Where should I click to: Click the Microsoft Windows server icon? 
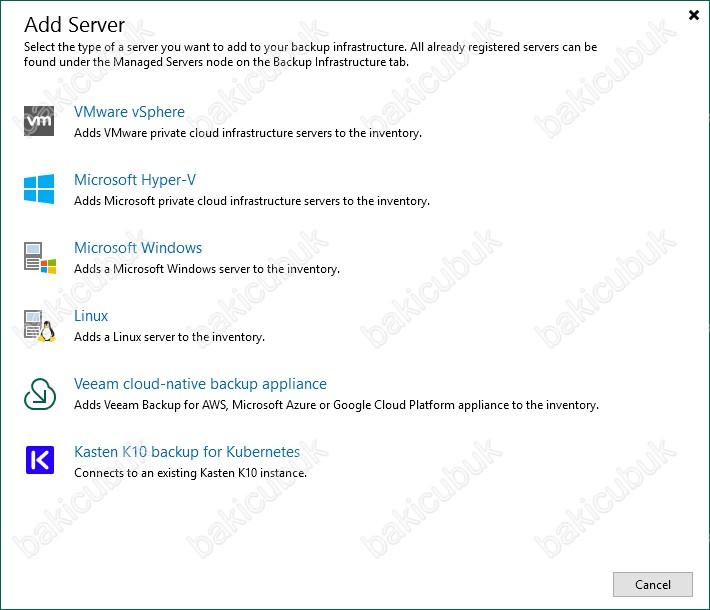40,258
